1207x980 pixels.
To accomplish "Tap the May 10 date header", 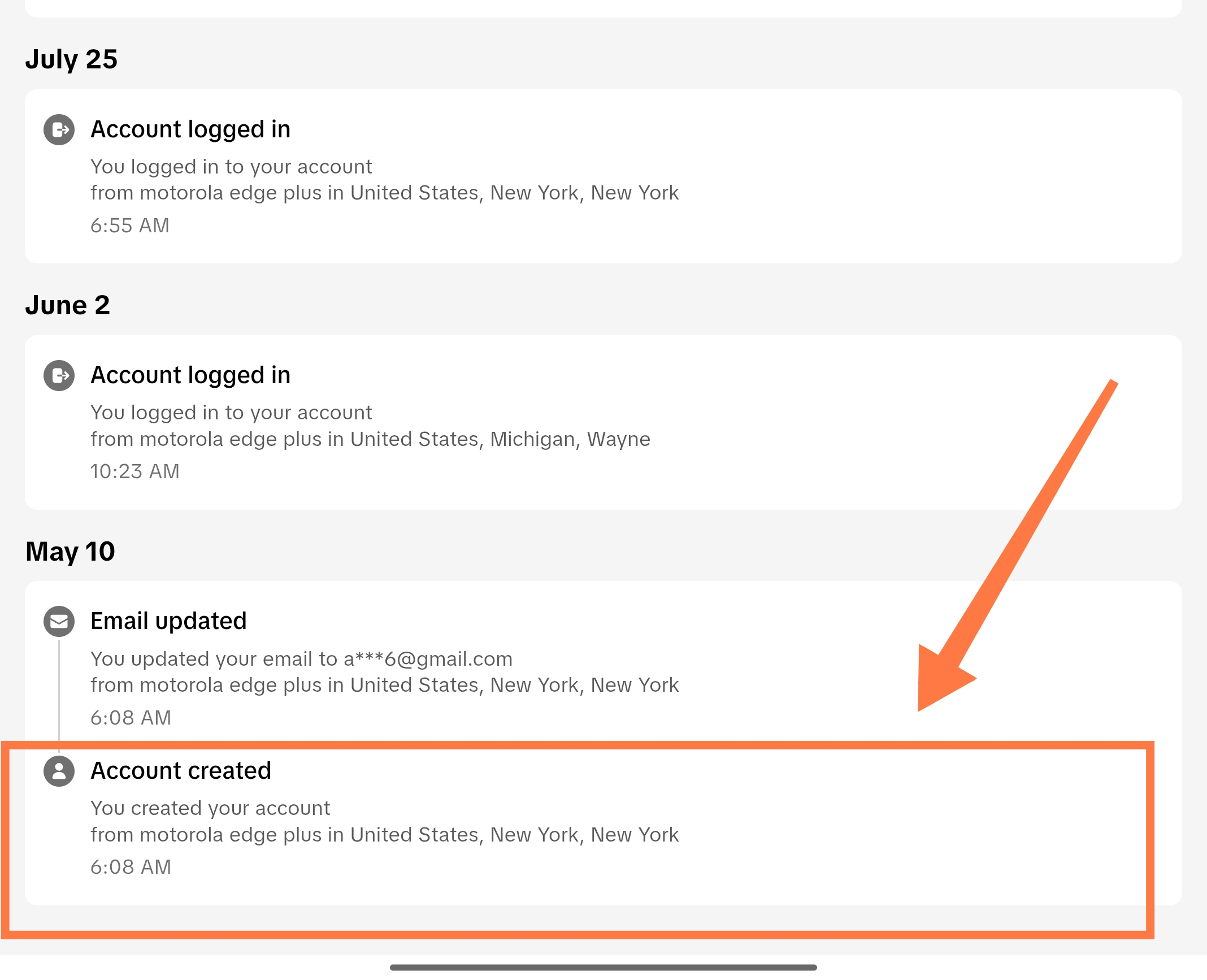I will coord(70,552).
